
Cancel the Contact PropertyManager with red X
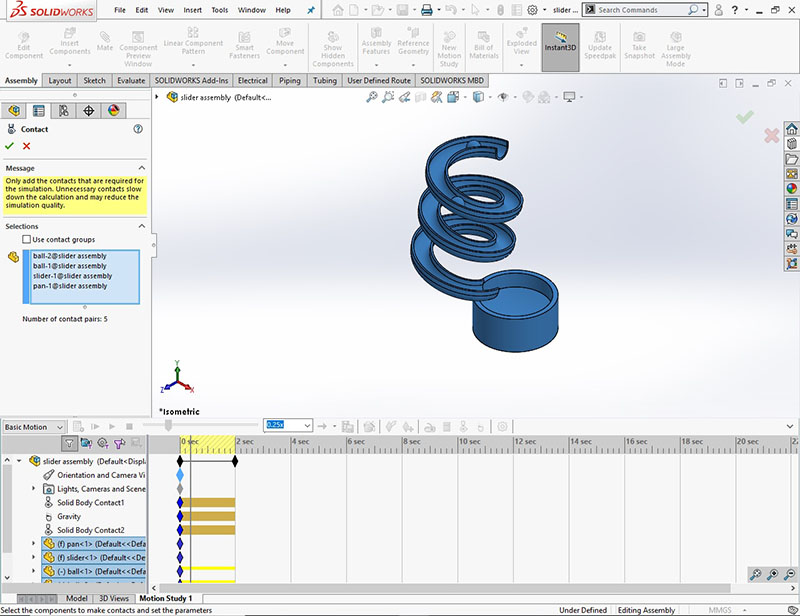point(25,147)
